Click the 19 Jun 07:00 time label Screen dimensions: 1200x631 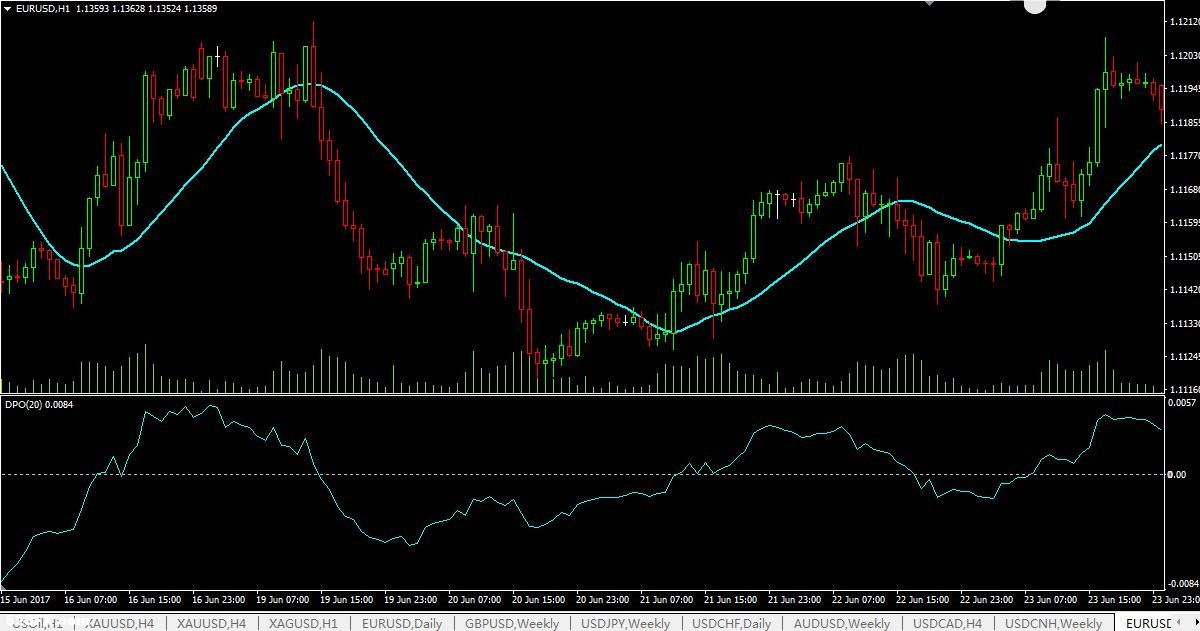(x=283, y=600)
